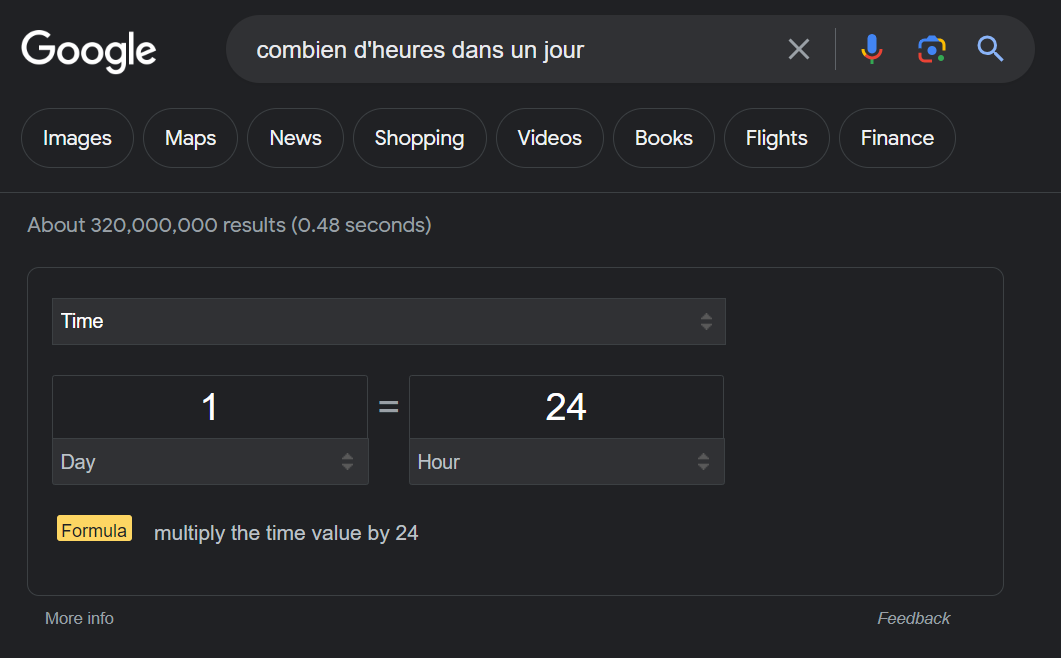Clear the search box with X icon

[798, 49]
